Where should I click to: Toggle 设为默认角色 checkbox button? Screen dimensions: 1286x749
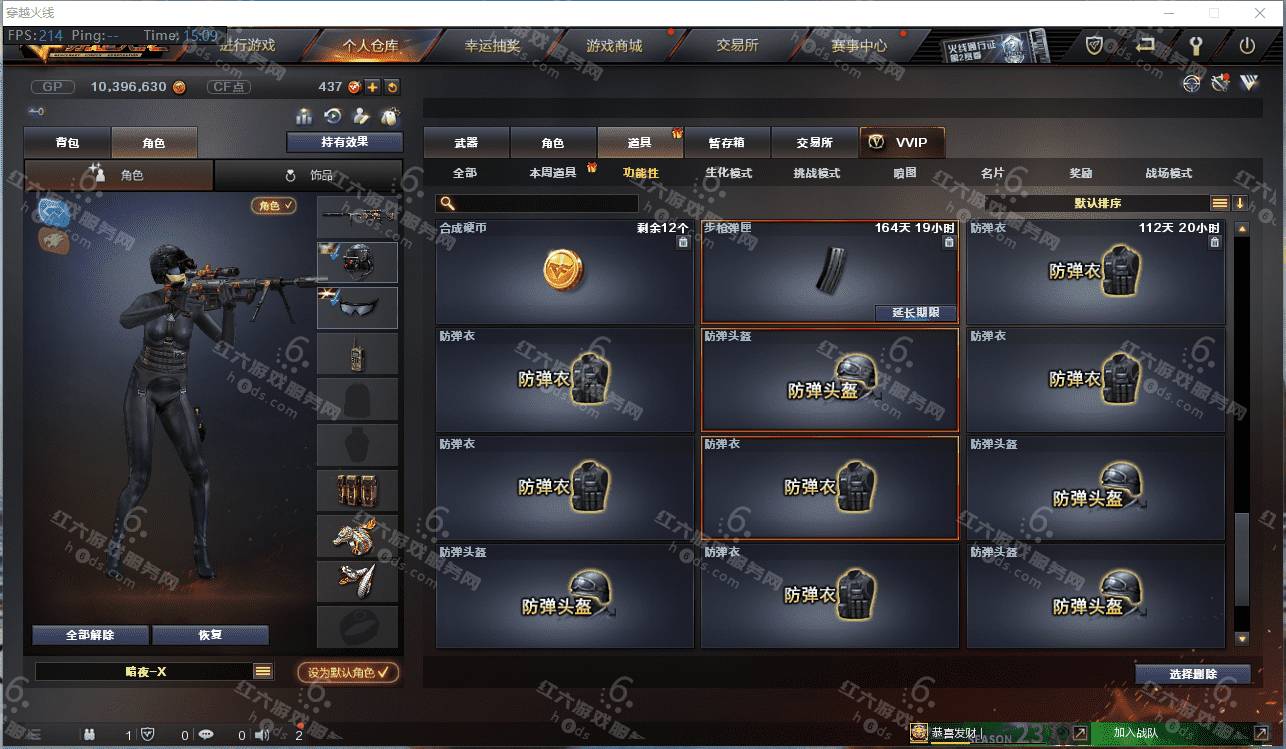pyautogui.click(x=348, y=673)
